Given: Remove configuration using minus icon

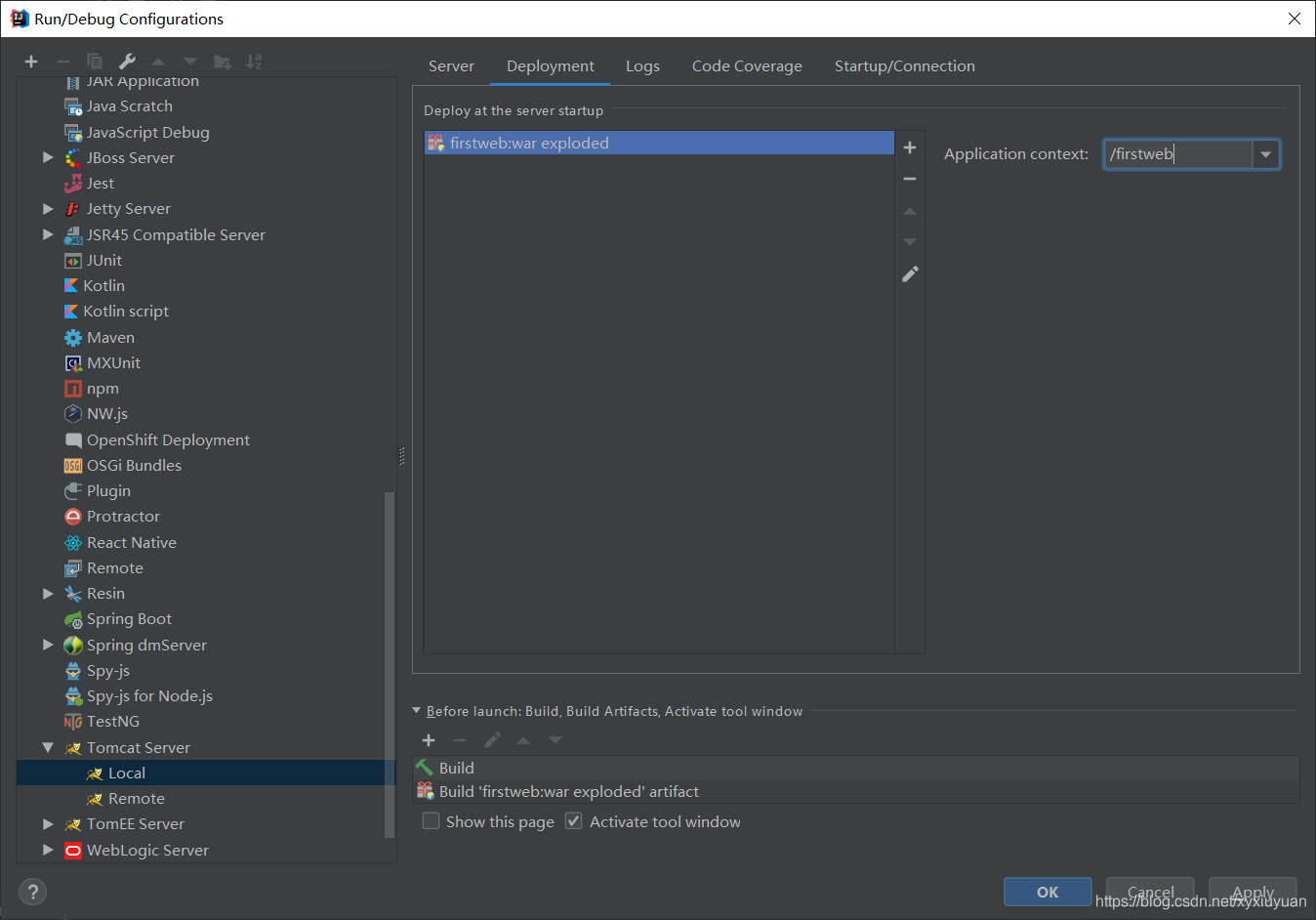Looking at the screenshot, I should tap(62, 62).
